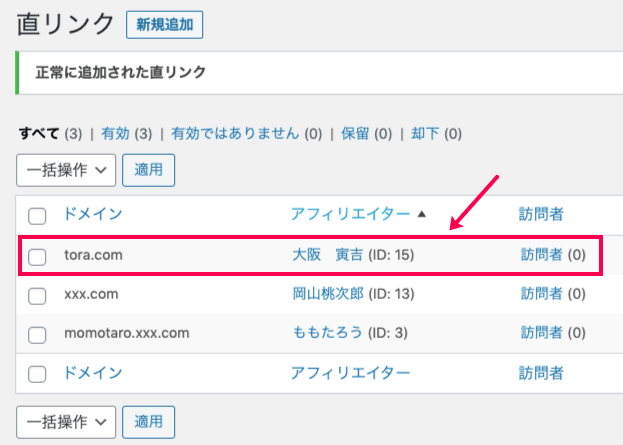The image size is (623, 445).
Task: Open 訪問者 link for xxx.com
Action: (542, 294)
